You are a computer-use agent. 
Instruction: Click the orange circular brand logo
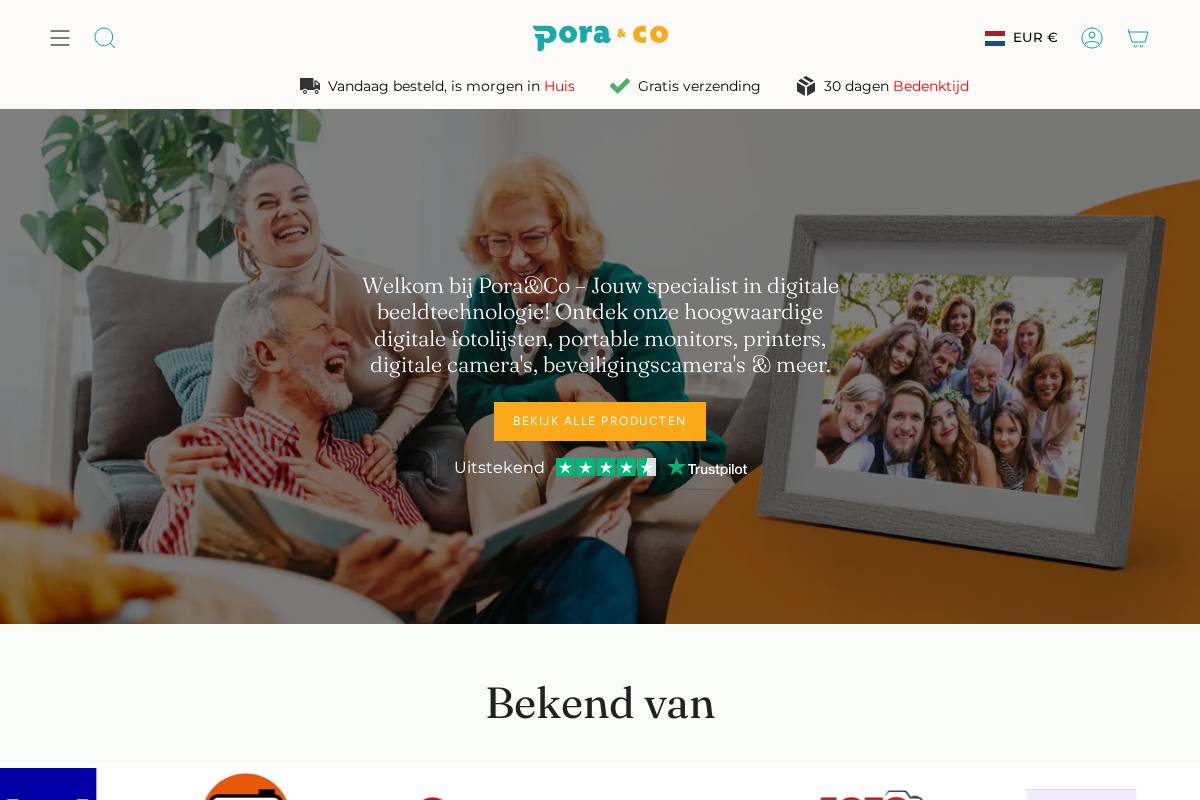tap(246, 787)
